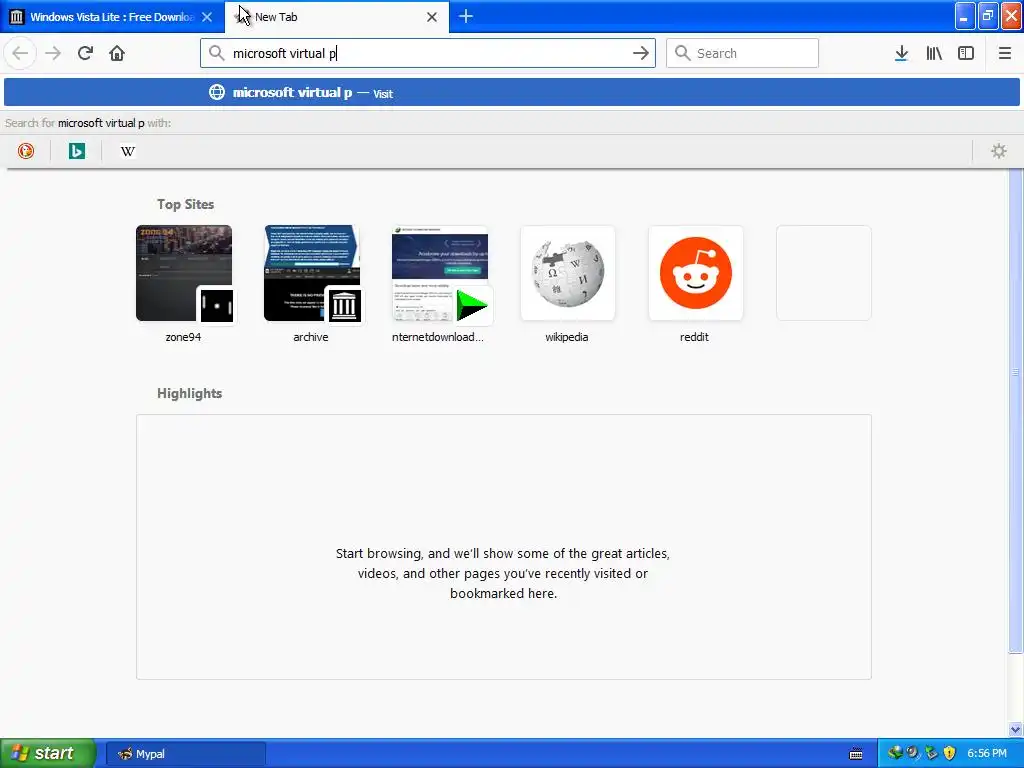The height and width of the screenshot is (768, 1024).
Task: Go forward with the forward arrow button
Action: pyautogui.click(x=53, y=53)
